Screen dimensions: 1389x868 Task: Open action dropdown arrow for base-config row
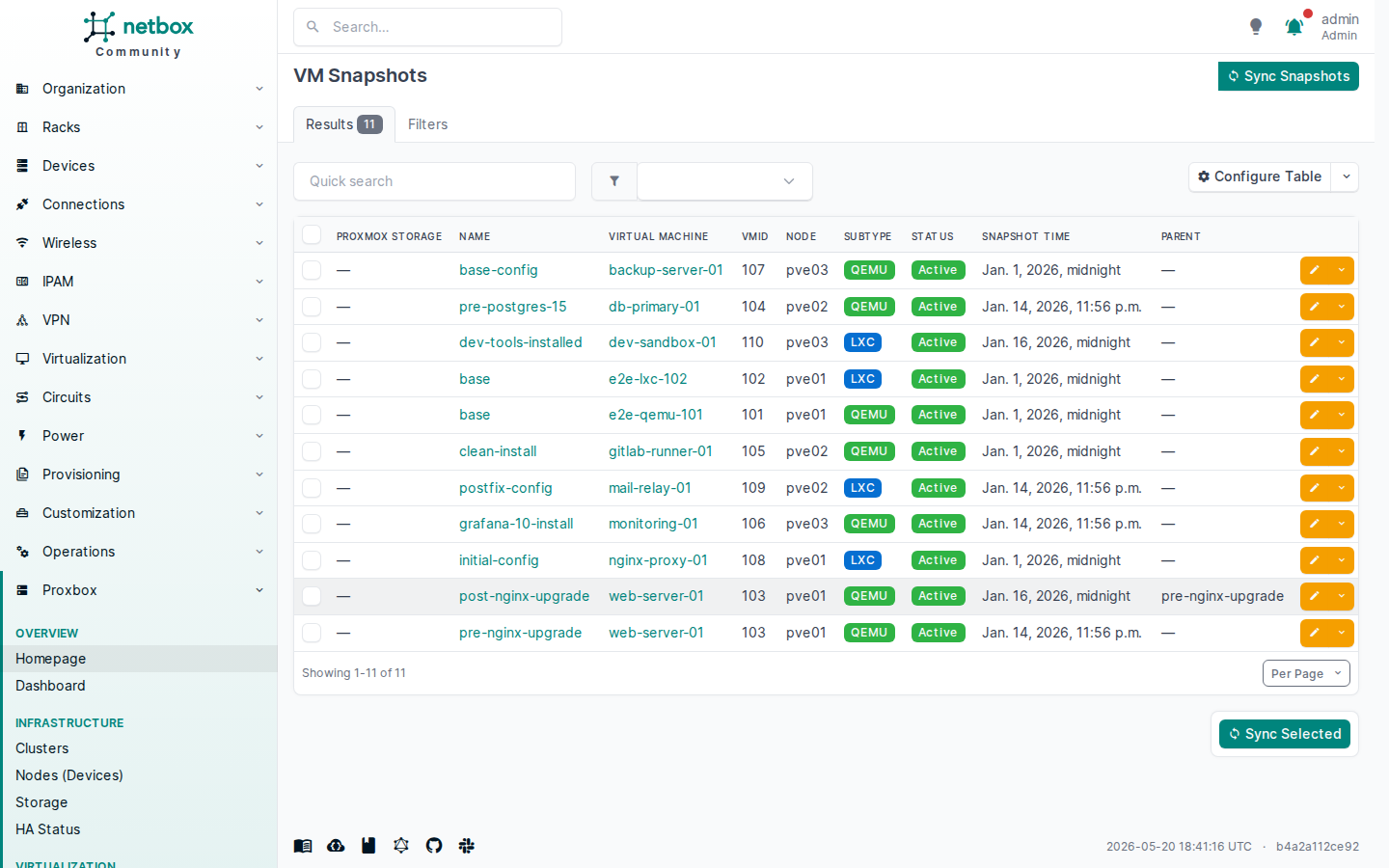click(x=1342, y=271)
